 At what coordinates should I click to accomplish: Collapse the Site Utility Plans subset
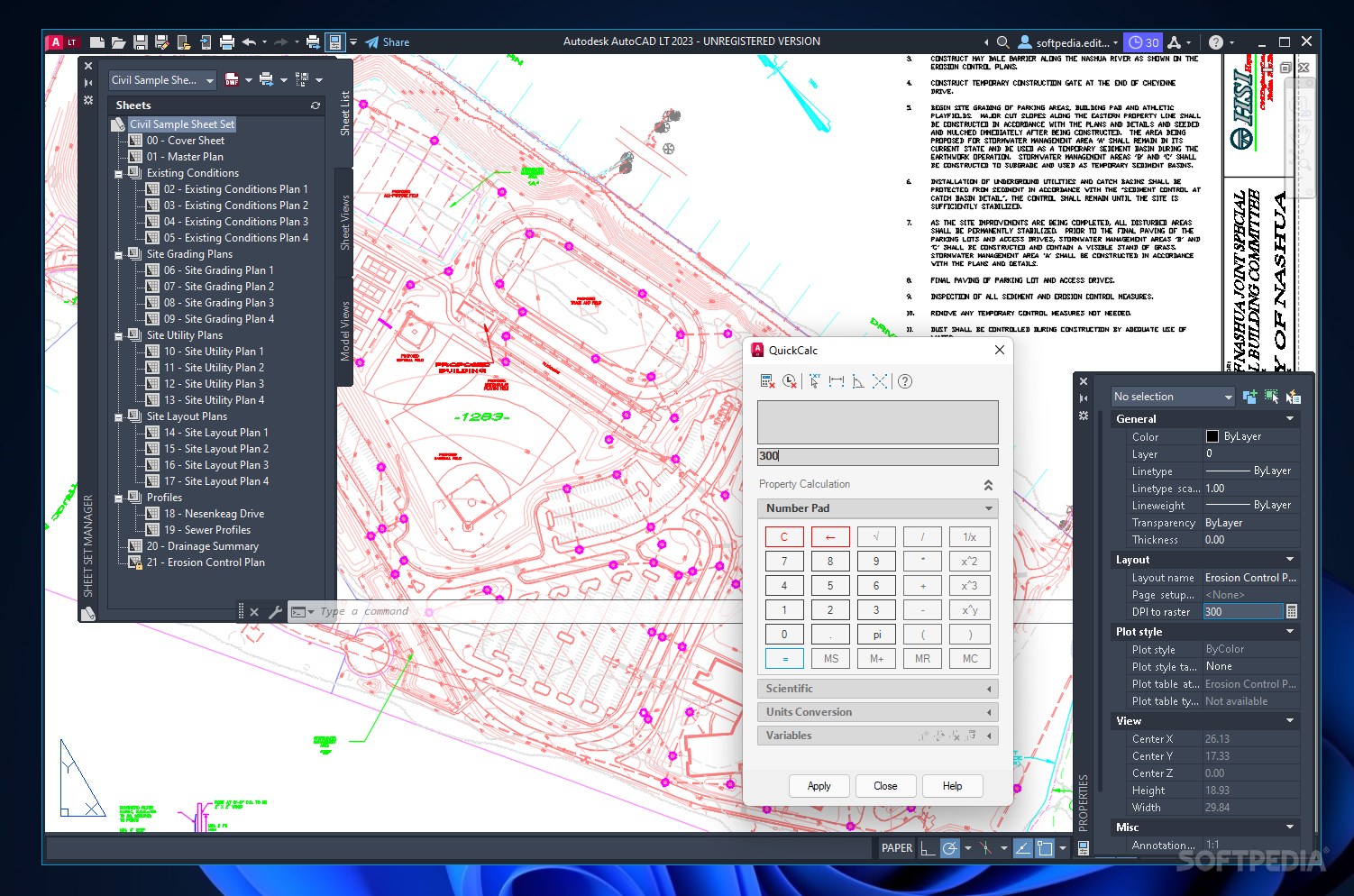pyautogui.click(x=119, y=336)
